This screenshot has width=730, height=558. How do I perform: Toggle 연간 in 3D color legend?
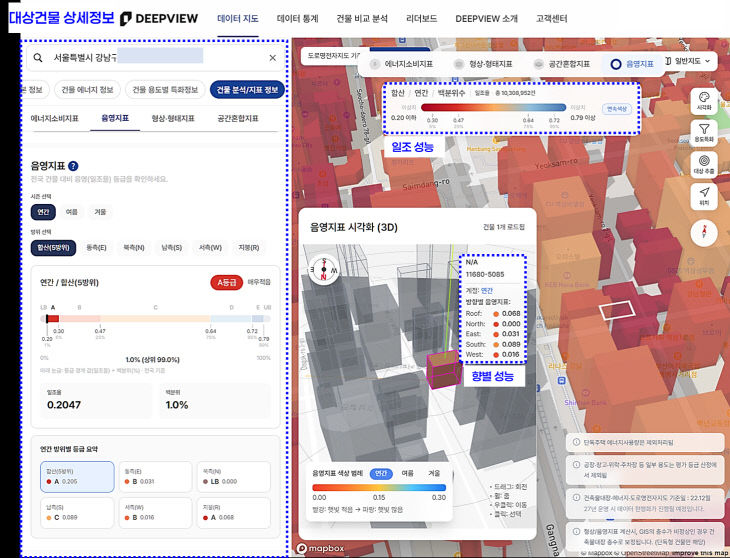coord(381,473)
